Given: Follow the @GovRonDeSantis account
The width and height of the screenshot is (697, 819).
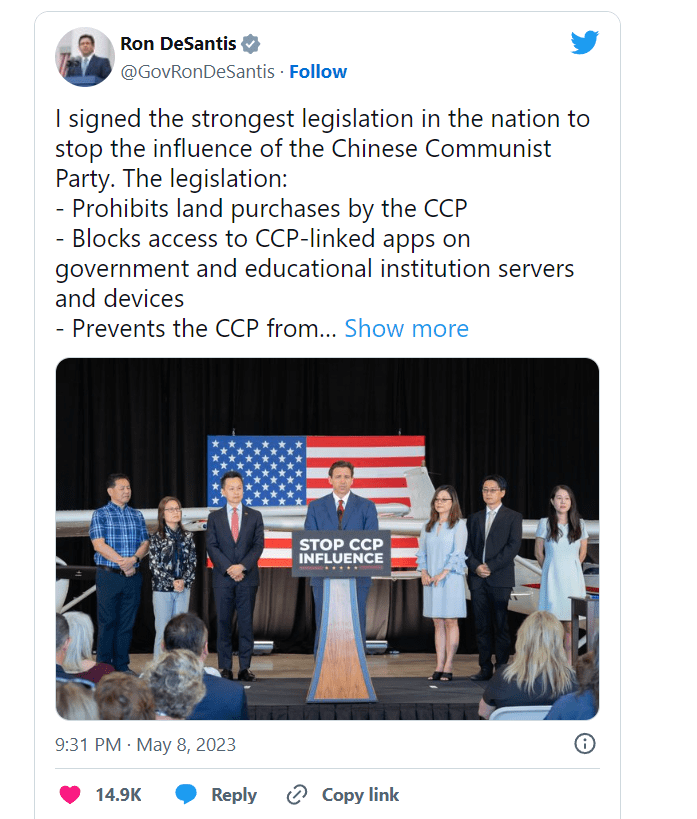Looking at the screenshot, I should [x=318, y=71].
